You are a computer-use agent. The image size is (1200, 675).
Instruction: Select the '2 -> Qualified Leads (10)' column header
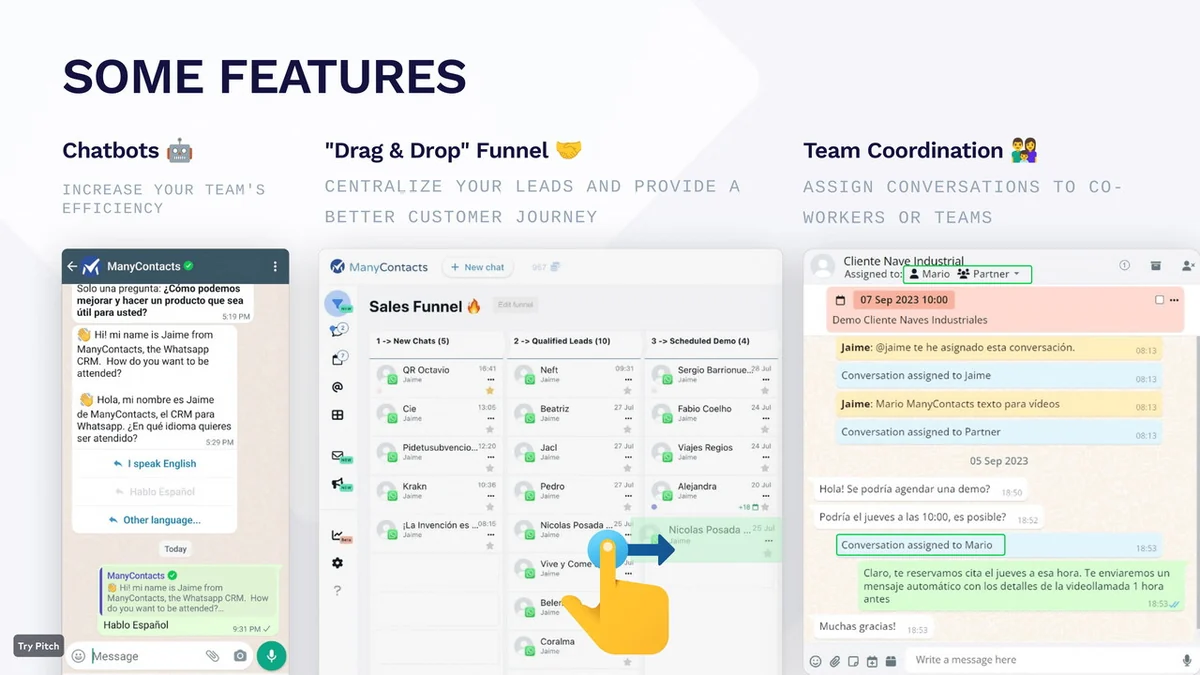pyautogui.click(x=562, y=341)
